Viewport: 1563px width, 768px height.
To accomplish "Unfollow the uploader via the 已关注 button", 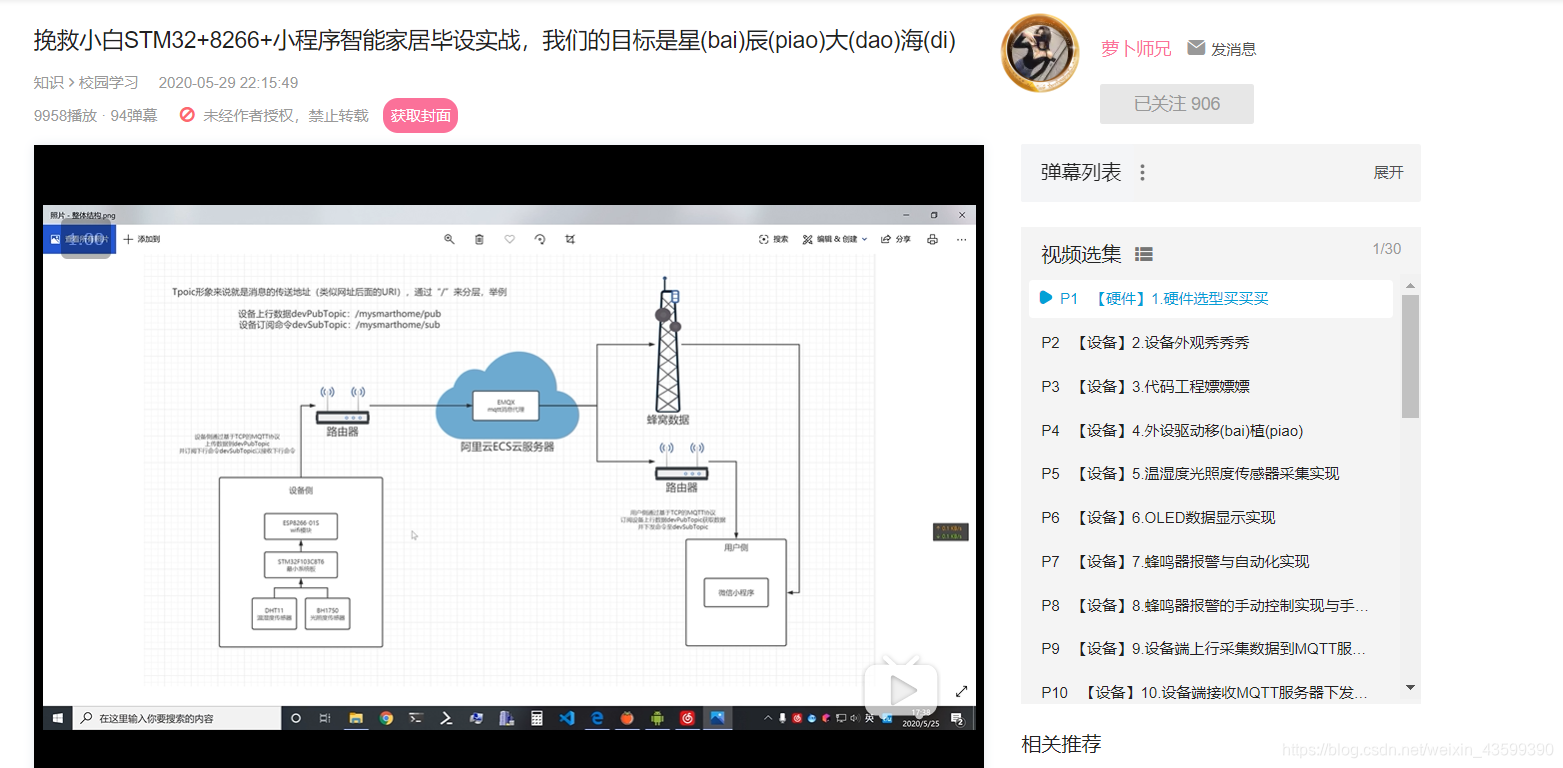I will click(x=1176, y=103).
